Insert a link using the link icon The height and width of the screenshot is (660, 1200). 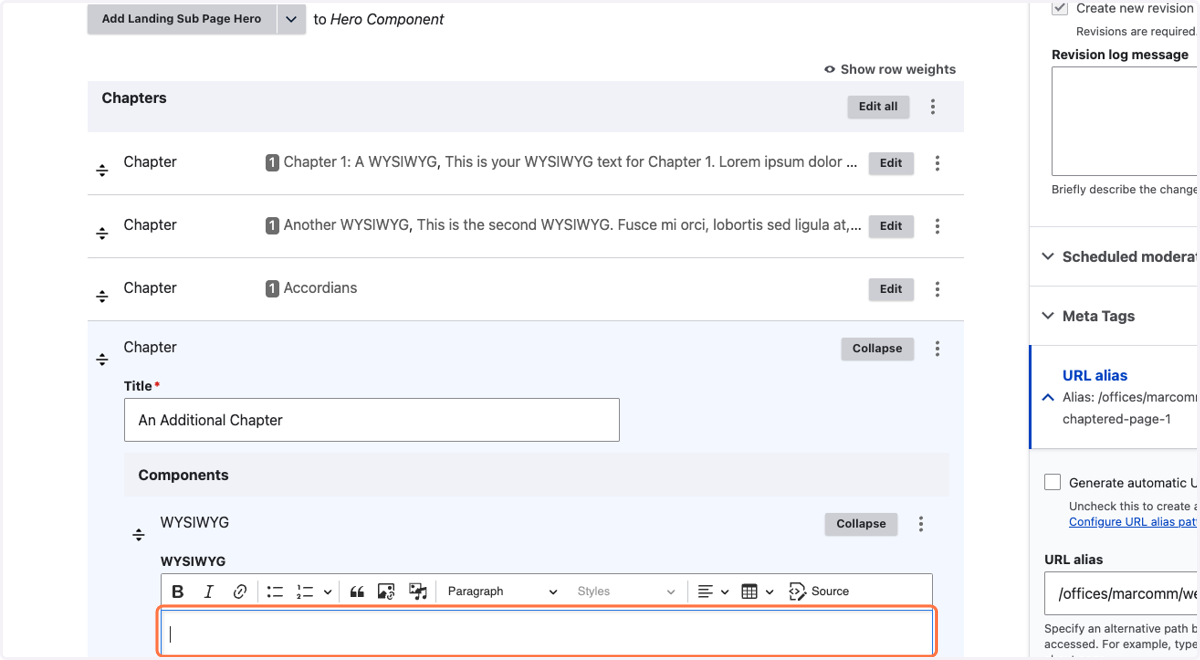[x=240, y=591]
